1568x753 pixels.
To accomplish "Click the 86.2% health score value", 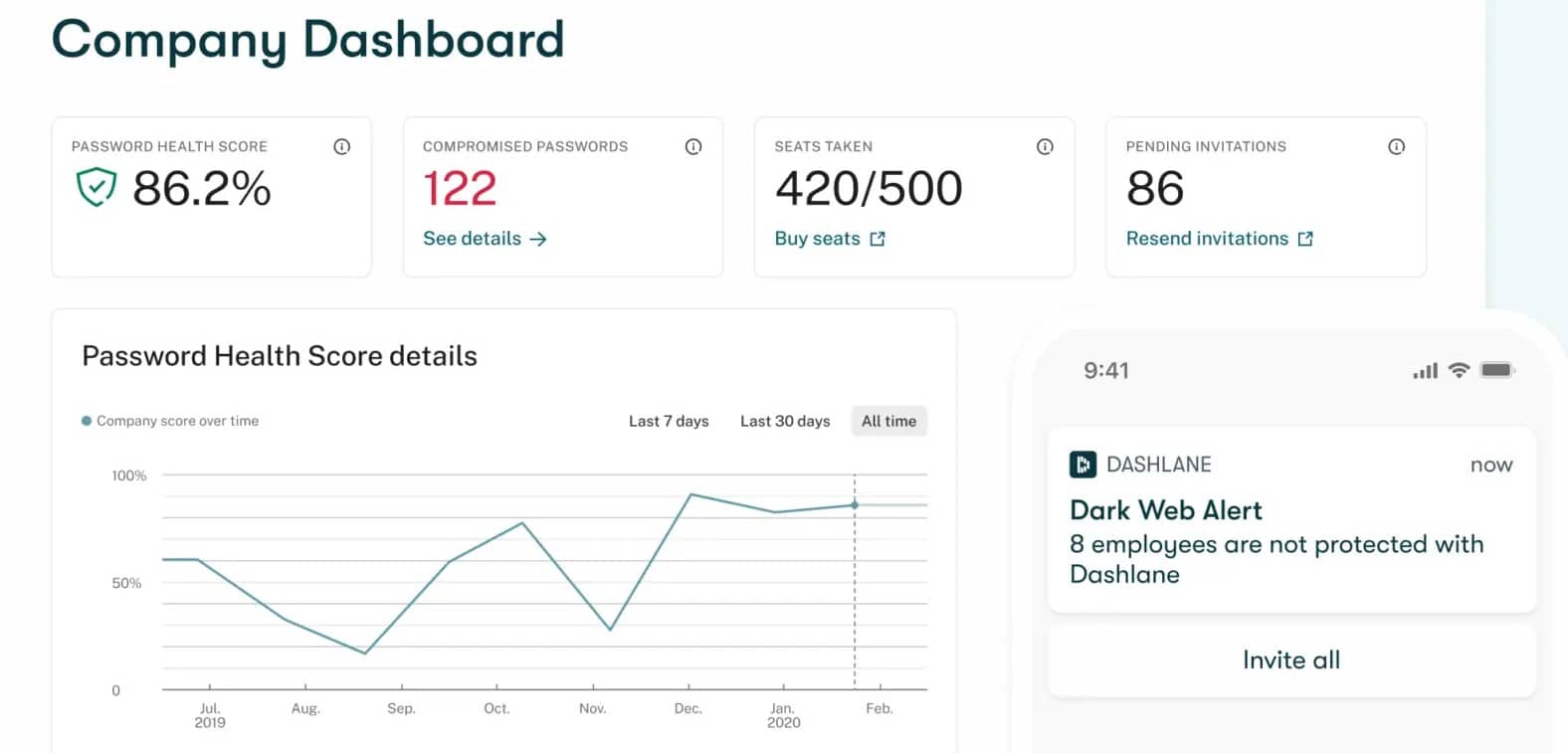I will (202, 188).
